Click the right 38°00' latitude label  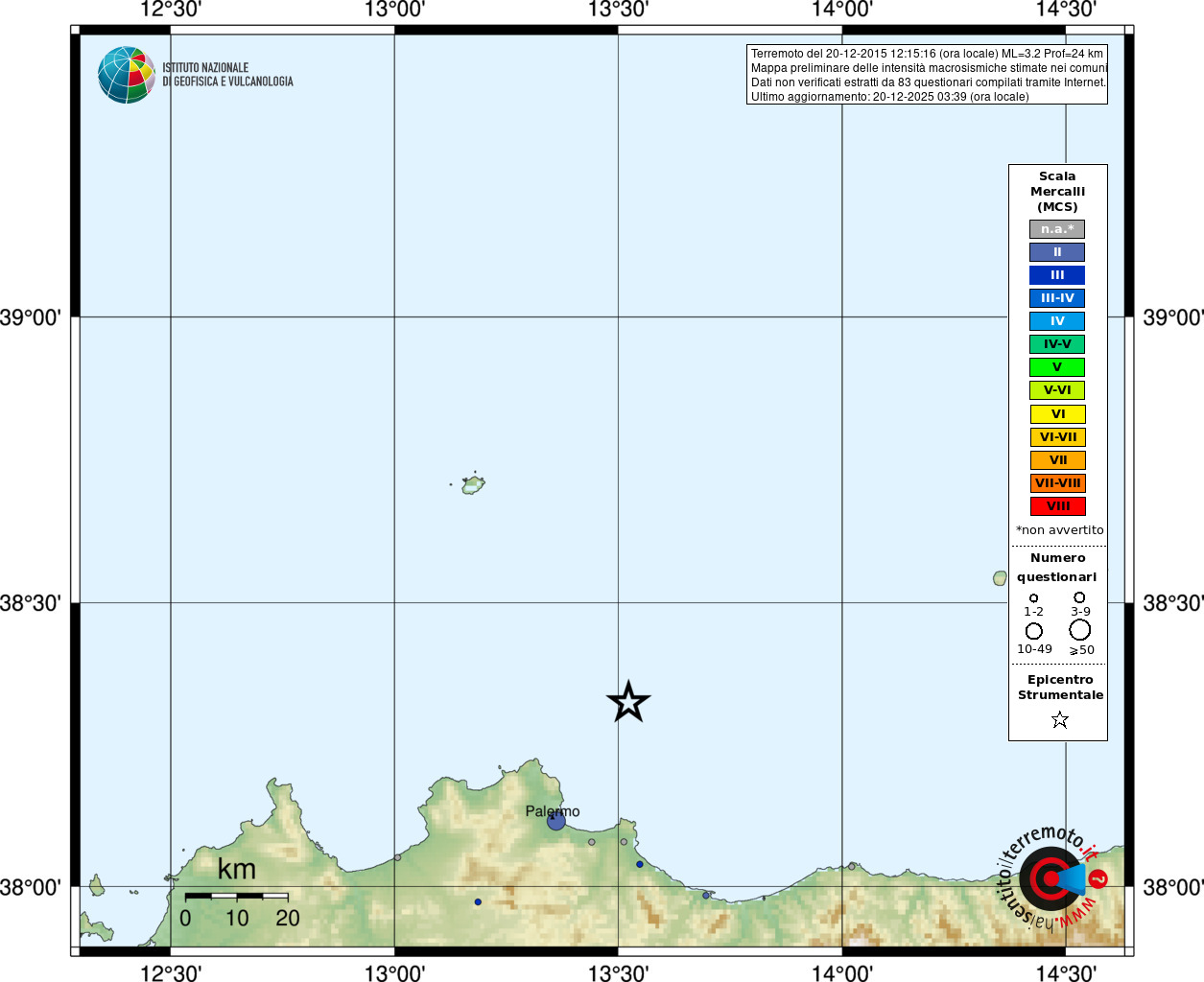pos(1172,887)
